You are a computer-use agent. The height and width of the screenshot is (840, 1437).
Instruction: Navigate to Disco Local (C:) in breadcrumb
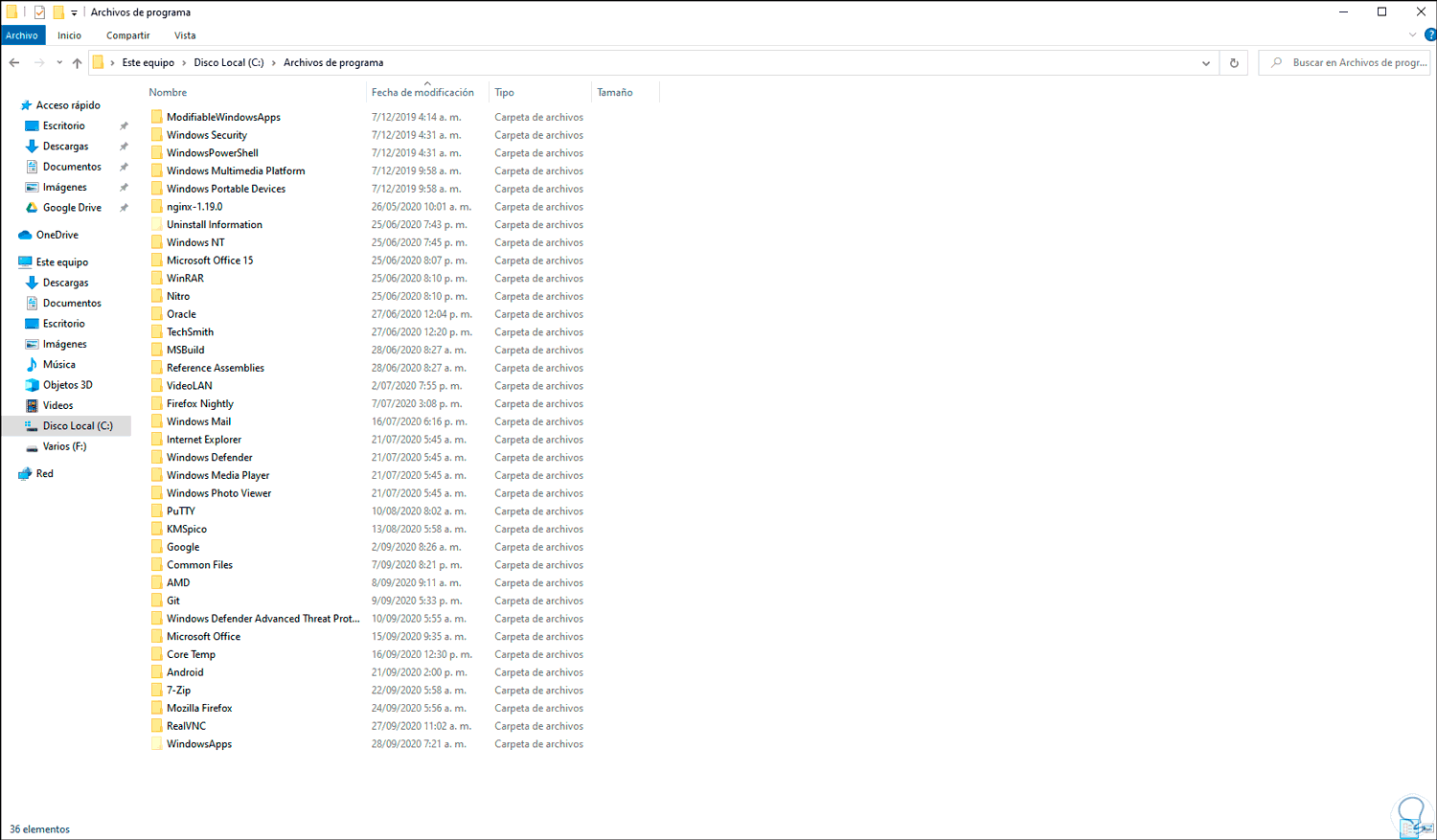point(229,63)
